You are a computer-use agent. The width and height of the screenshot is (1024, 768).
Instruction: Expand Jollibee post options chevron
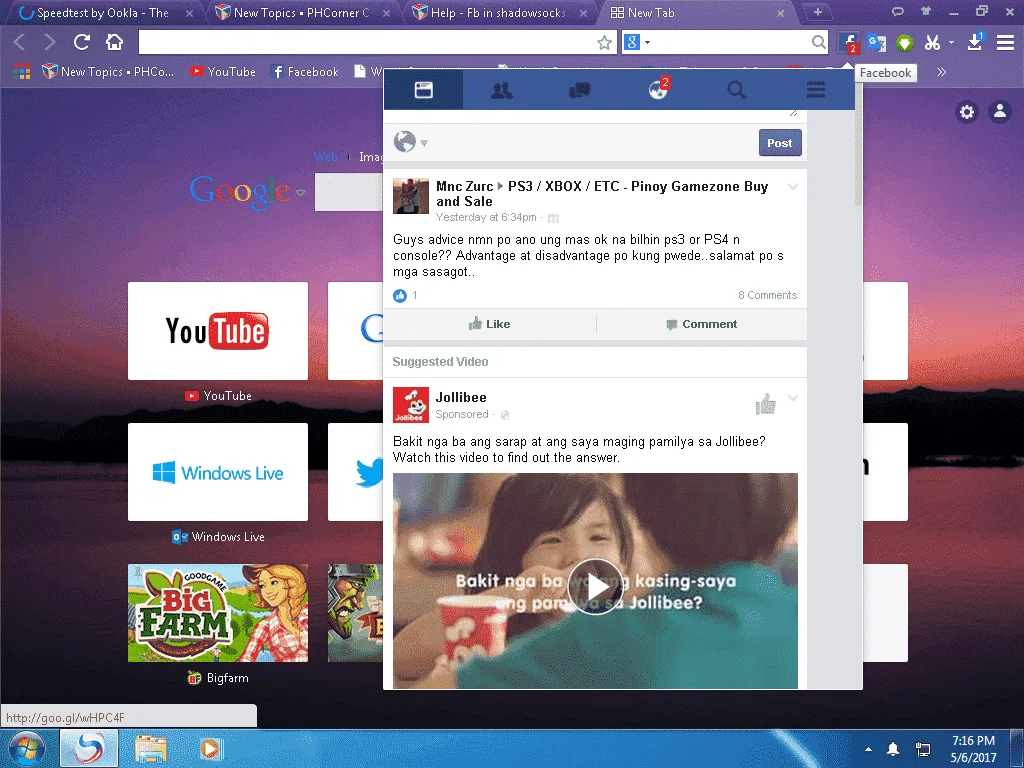click(x=793, y=398)
